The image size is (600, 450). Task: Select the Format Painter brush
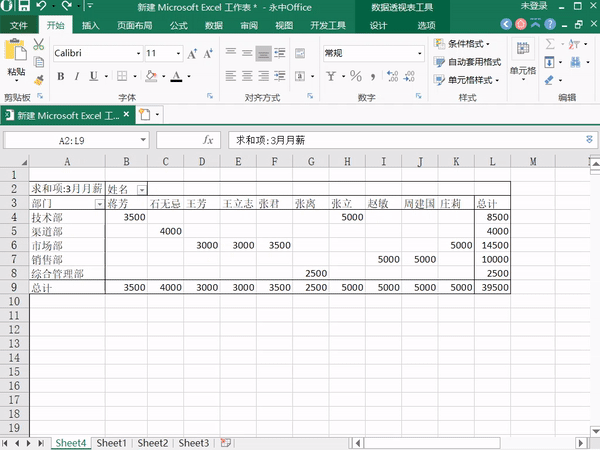coord(39,80)
